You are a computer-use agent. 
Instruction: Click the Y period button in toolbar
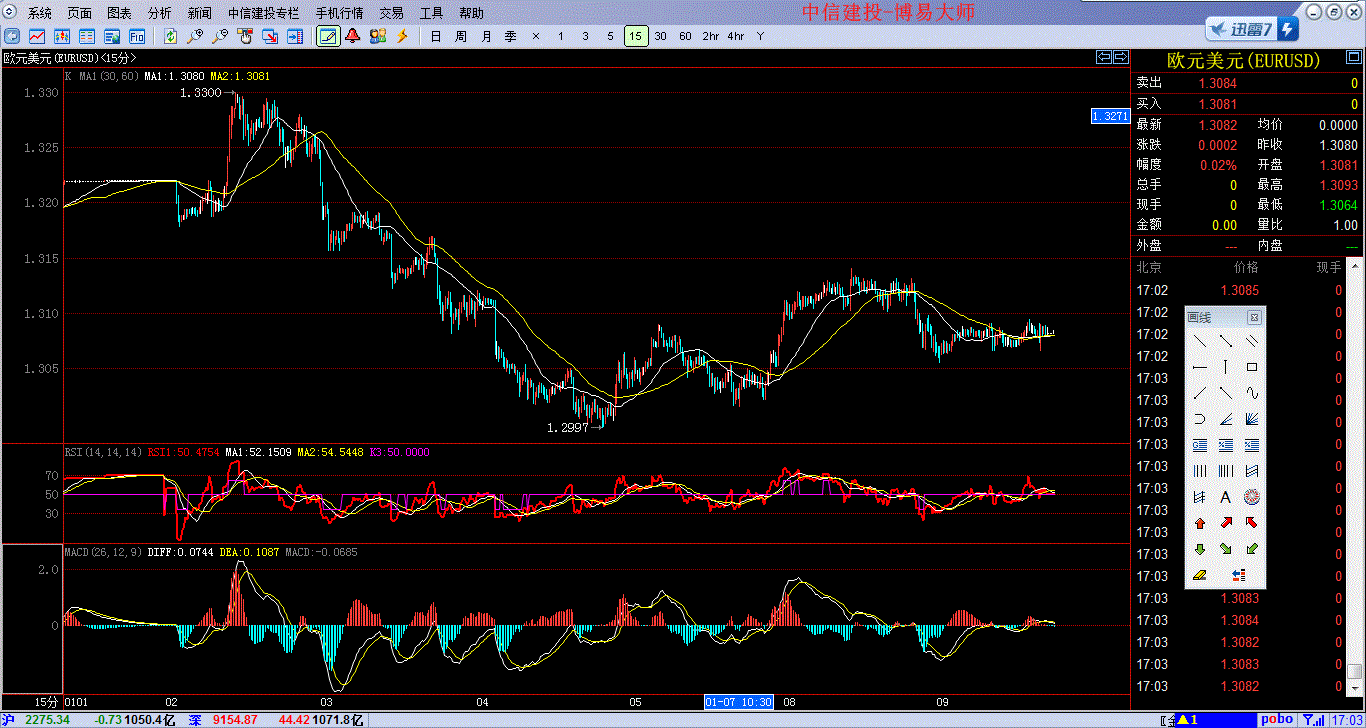(x=760, y=36)
